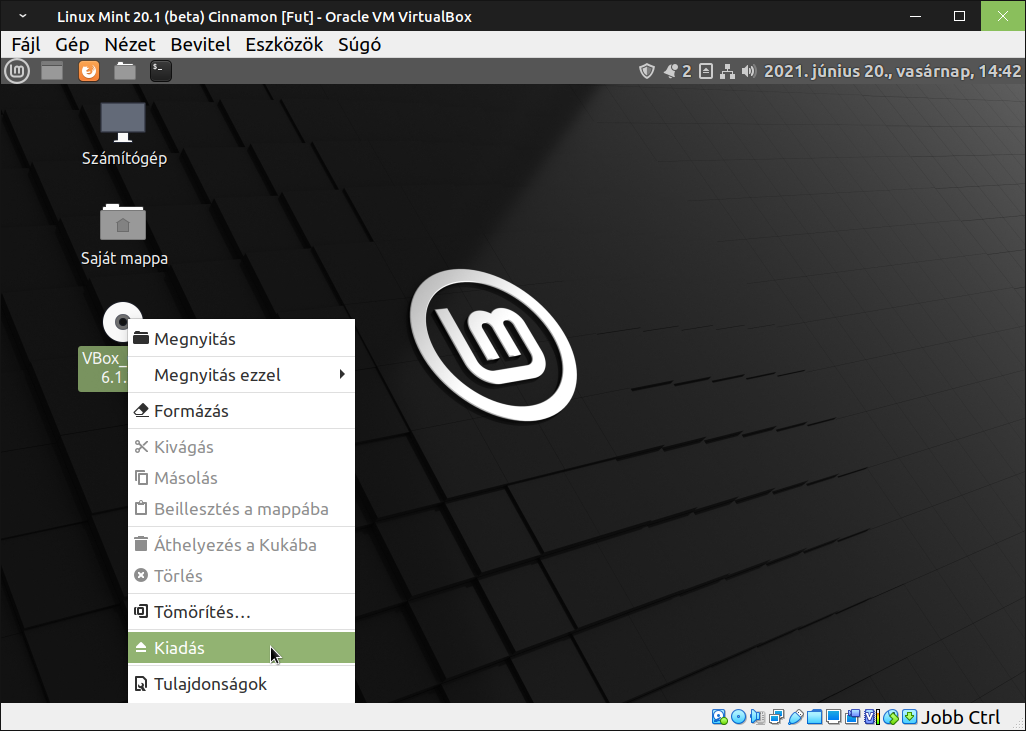Expand the Megnyitás ezzel submenu
The image size is (1026, 731).
[x=241, y=375]
